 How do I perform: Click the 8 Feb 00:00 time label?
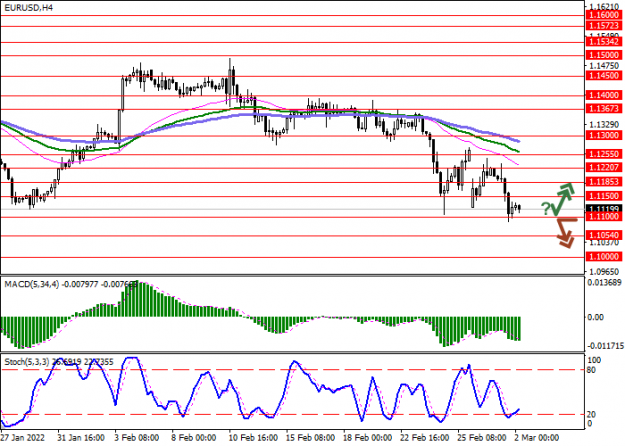194,438
